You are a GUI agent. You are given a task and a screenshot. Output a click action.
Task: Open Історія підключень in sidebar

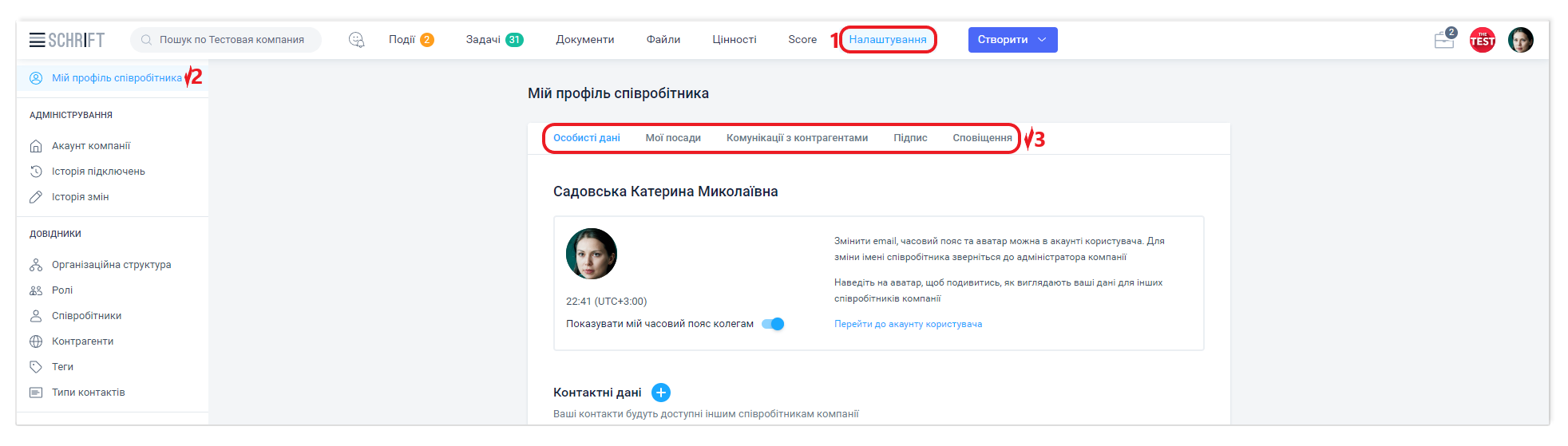pos(98,172)
